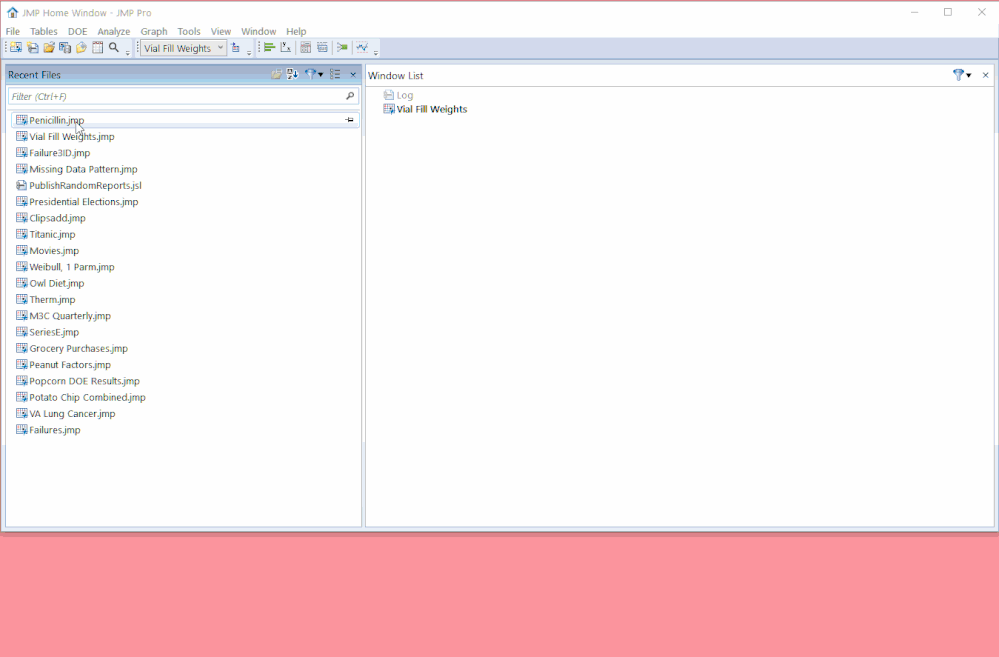
Task: Click the Fit Y by X toolbar icon
Action: 286,48
